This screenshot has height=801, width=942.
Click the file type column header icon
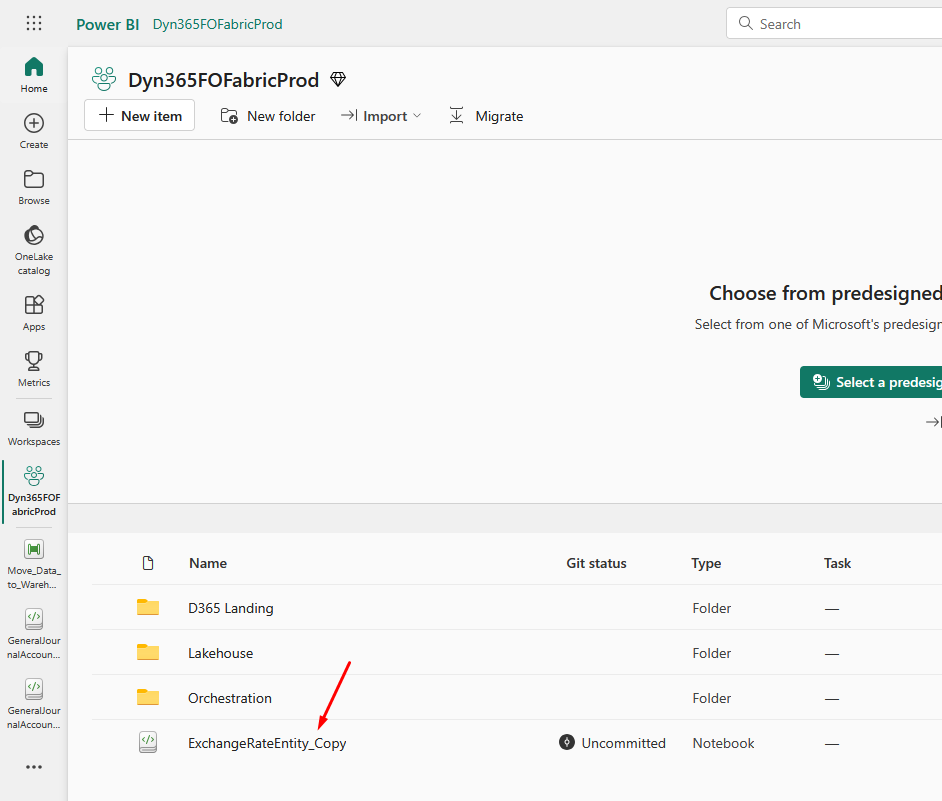[x=148, y=563]
